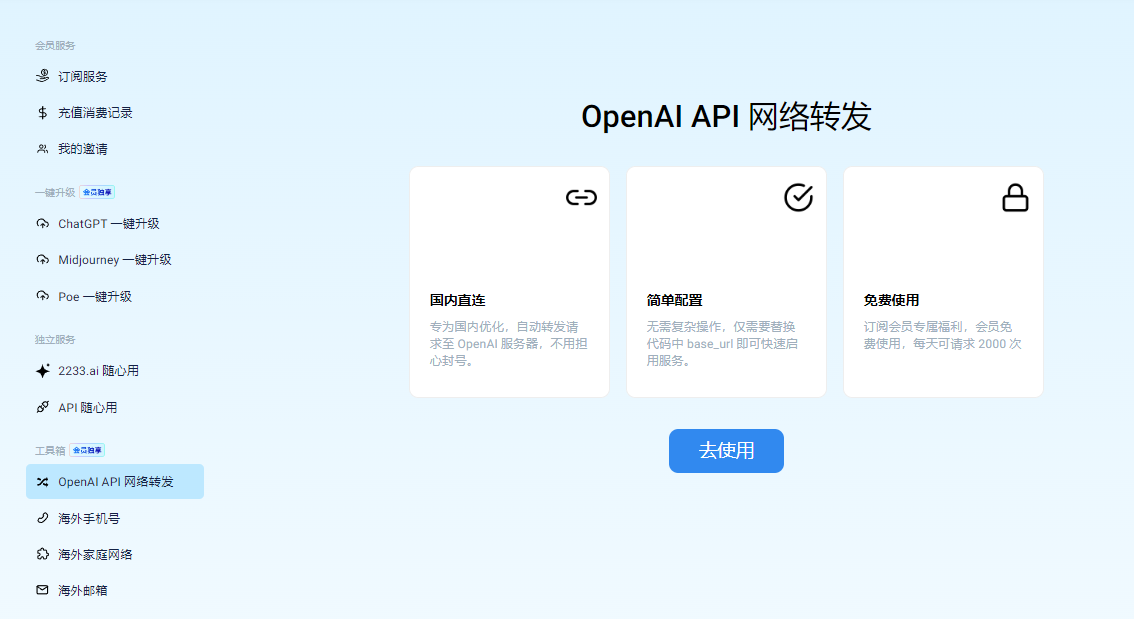
Task: Open the Poe 一键升级 menu item
Action: 95,297
